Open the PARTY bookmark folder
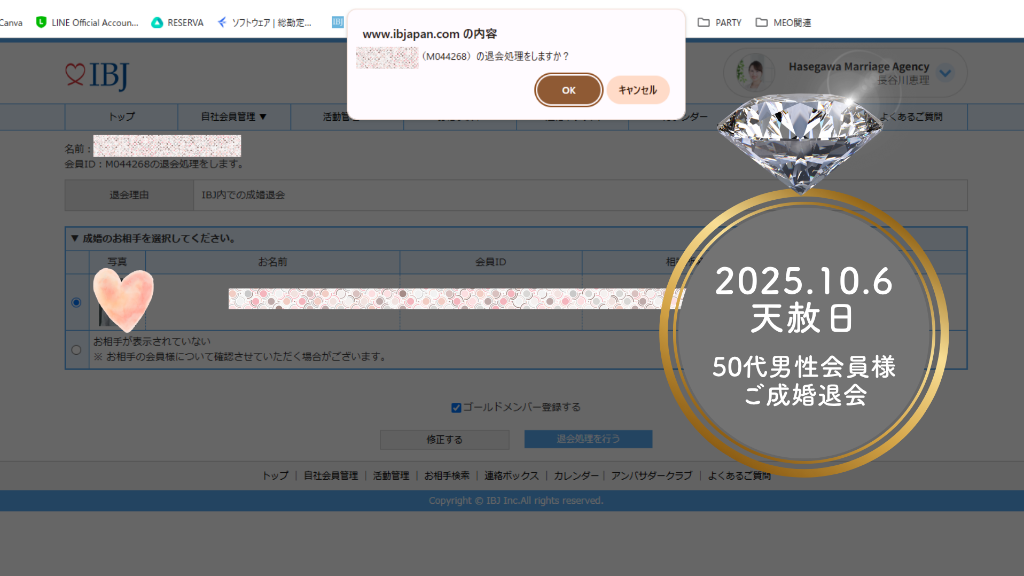The height and width of the screenshot is (576, 1024). point(719,22)
